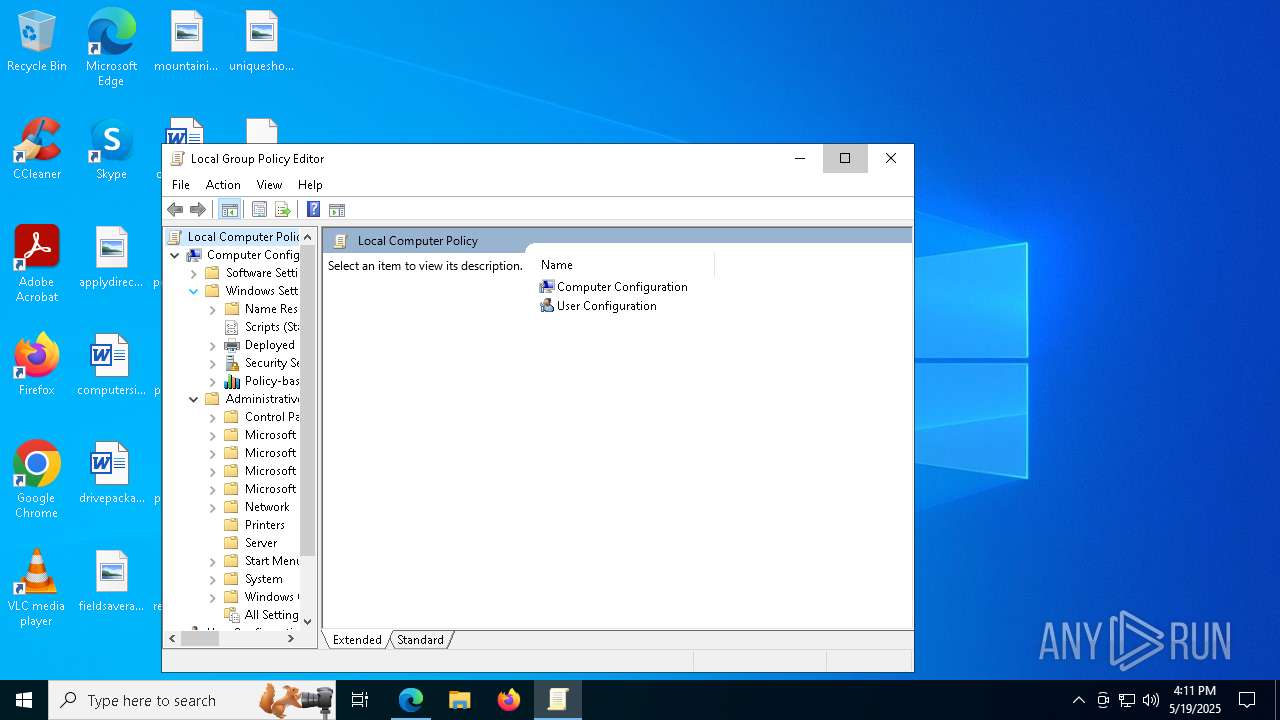Click the Type here to search box
The width and height of the screenshot is (1280, 720).
coord(192,700)
